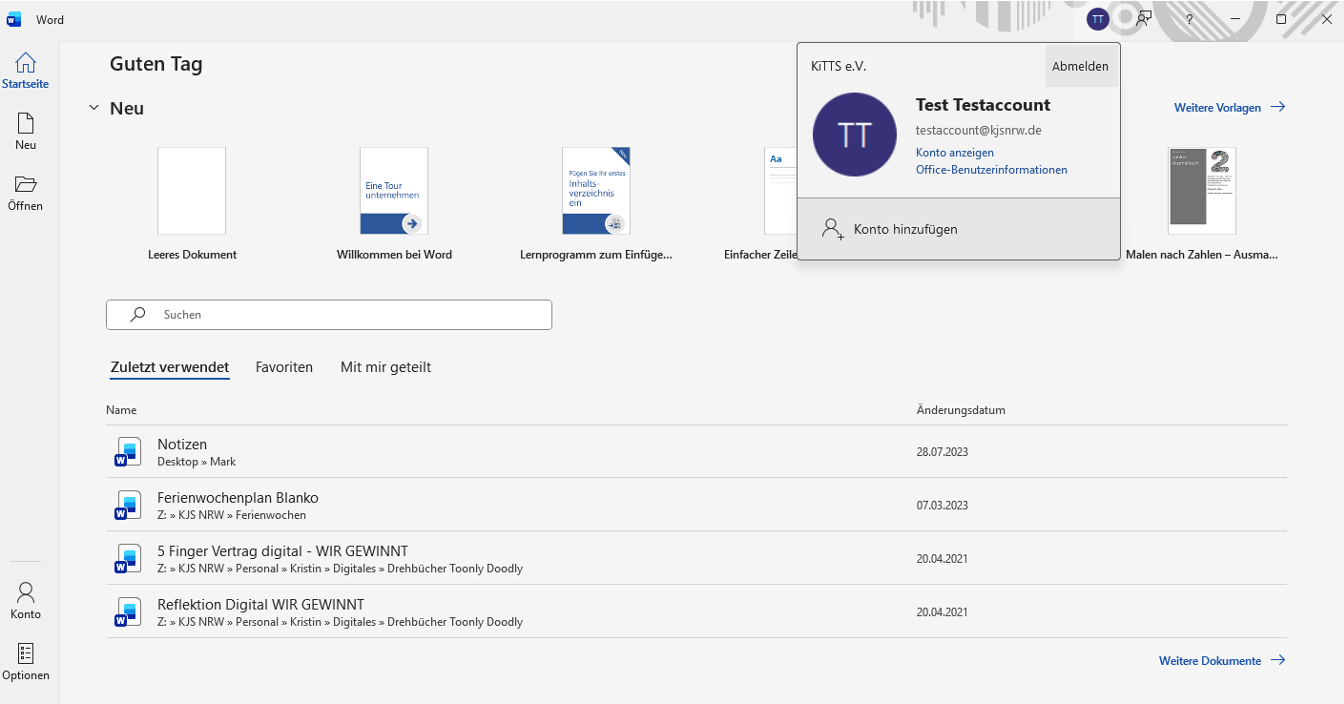
Task: Switch to the Mit mir geteilt tab
Action: tap(385, 367)
